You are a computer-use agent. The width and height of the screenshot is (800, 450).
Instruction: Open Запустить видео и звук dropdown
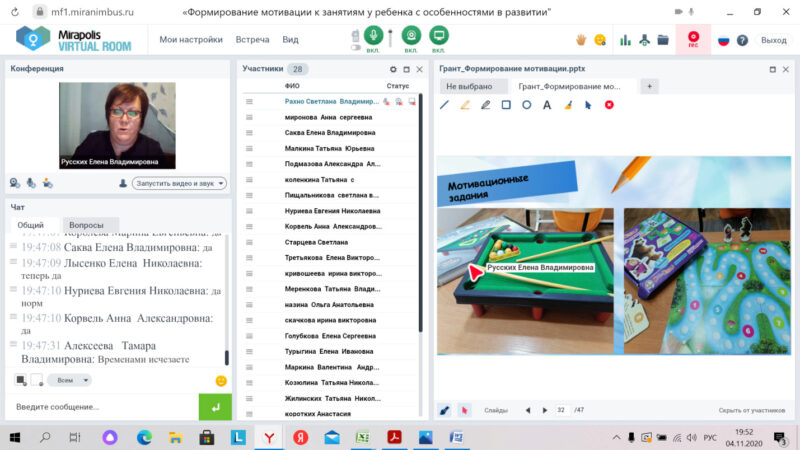[x=180, y=183]
